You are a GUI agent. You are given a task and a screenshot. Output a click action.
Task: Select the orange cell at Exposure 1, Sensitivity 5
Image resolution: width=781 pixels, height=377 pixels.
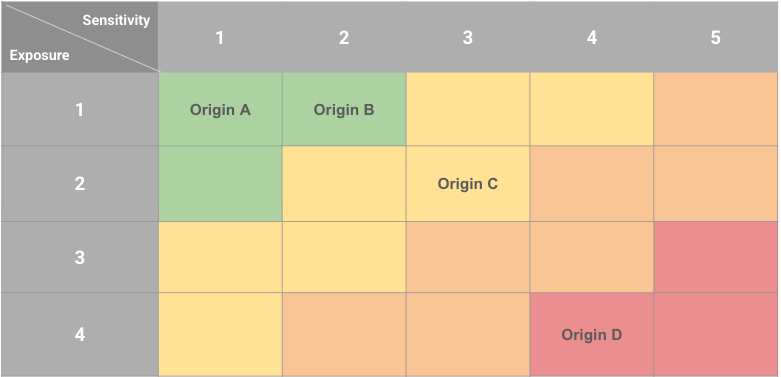[716, 109]
